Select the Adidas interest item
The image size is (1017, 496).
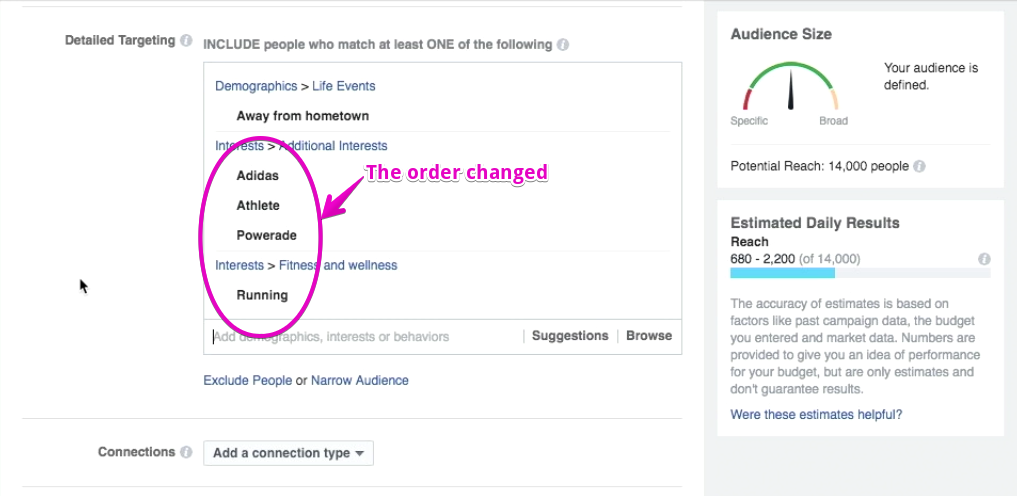[257, 176]
